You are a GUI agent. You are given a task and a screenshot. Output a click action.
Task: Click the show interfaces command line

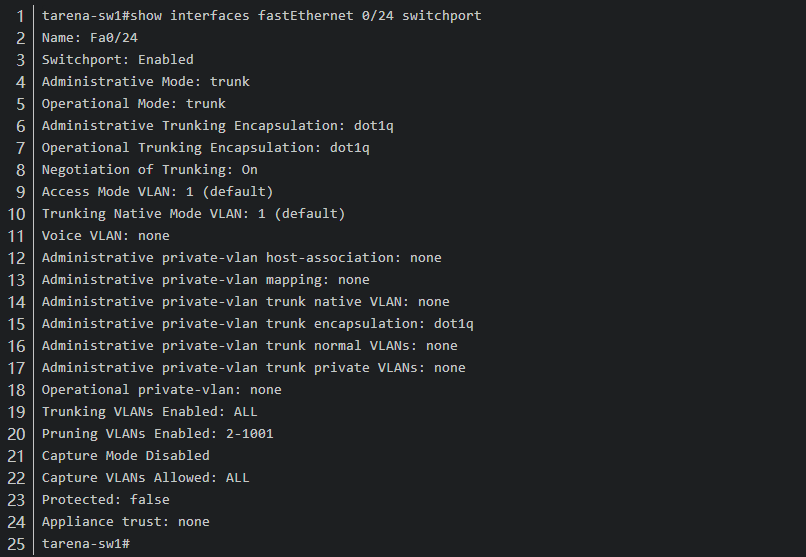pos(261,16)
